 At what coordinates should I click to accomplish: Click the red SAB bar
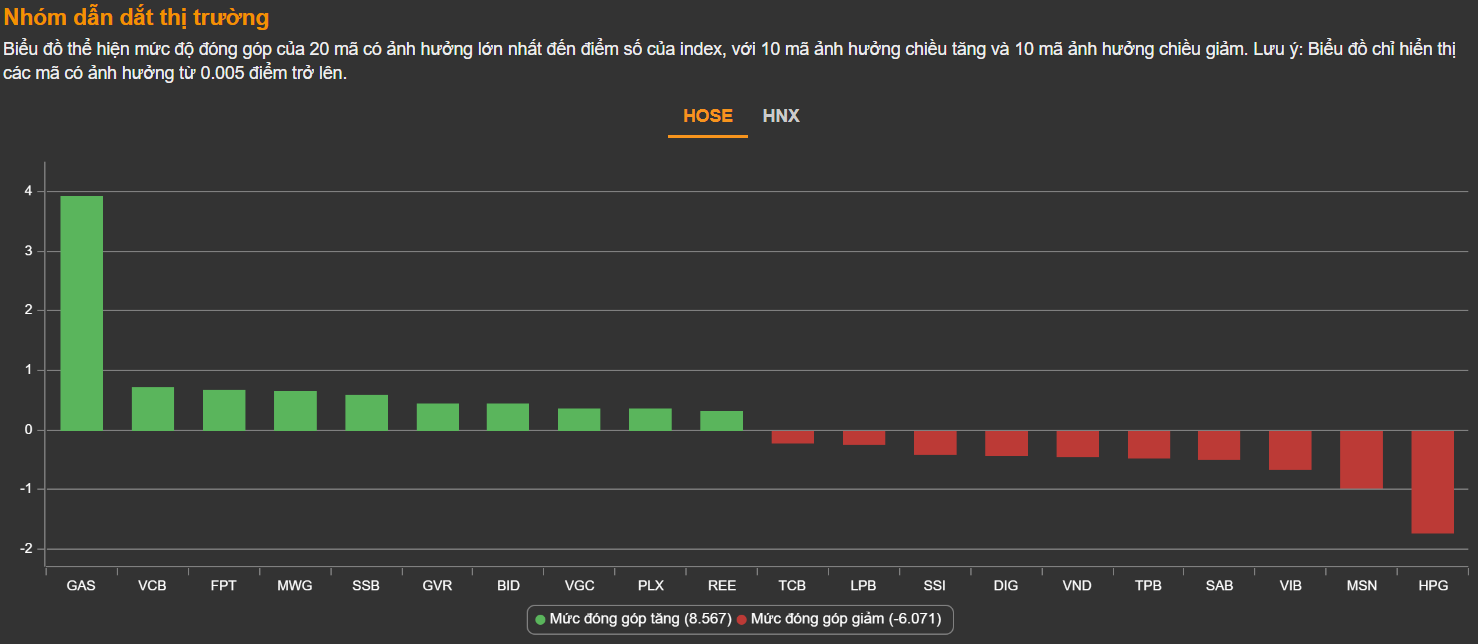(1219, 445)
